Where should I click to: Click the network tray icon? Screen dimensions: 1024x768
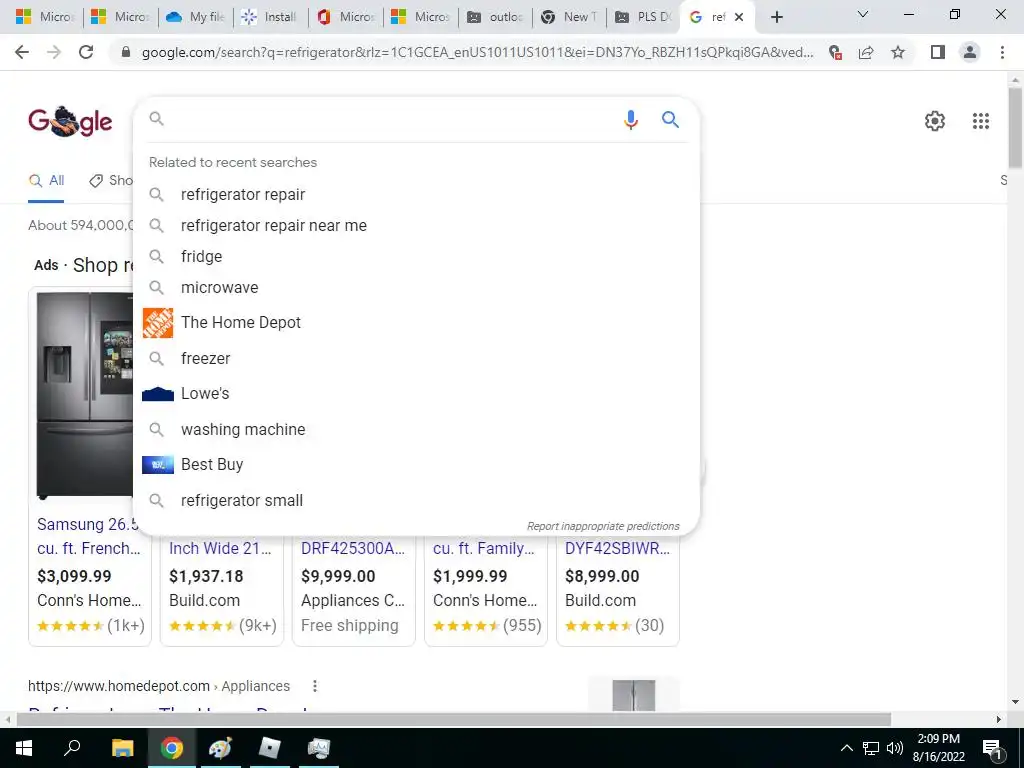coord(871,748)
